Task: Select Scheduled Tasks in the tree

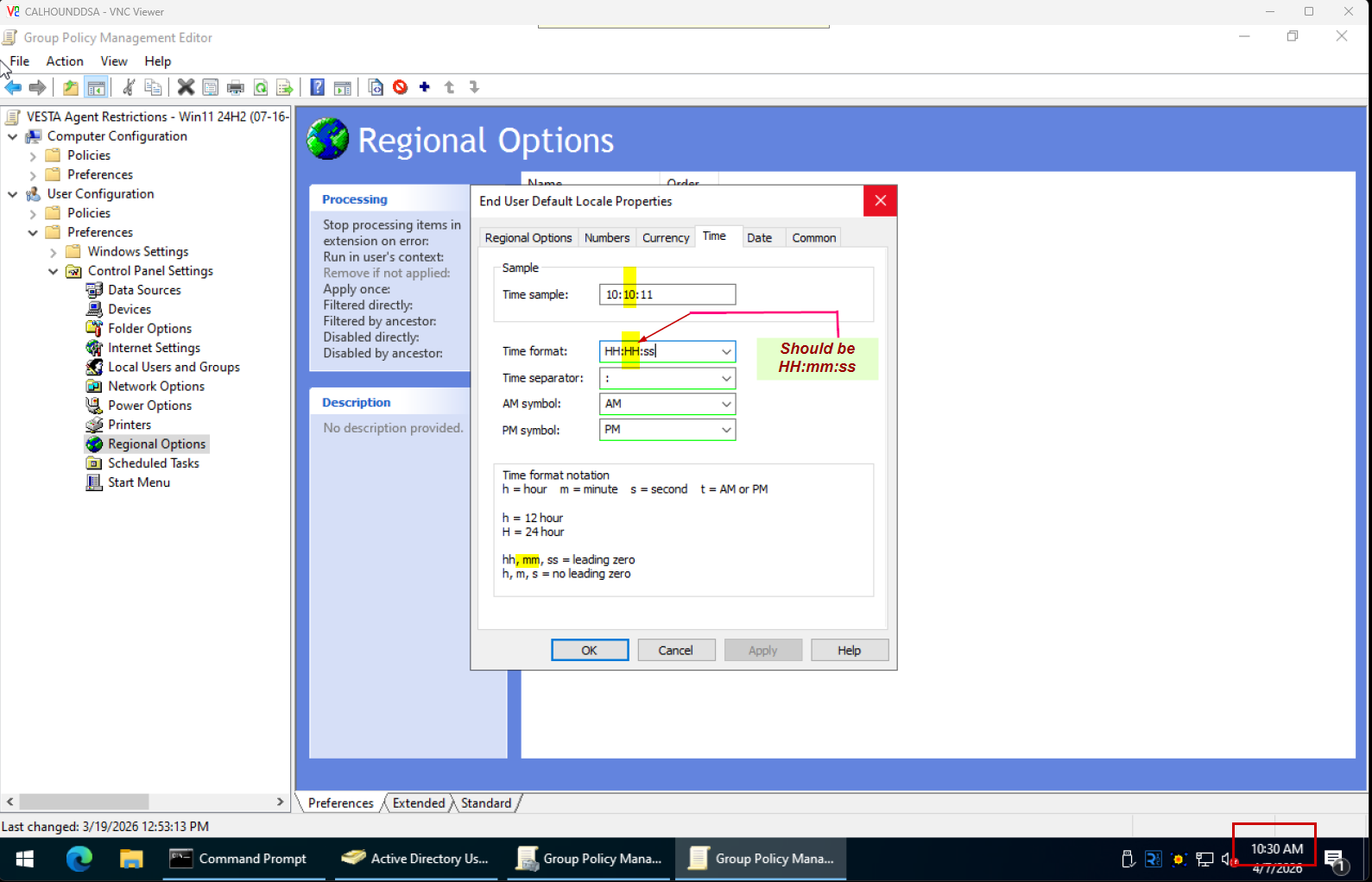Action: click(154, 463)
